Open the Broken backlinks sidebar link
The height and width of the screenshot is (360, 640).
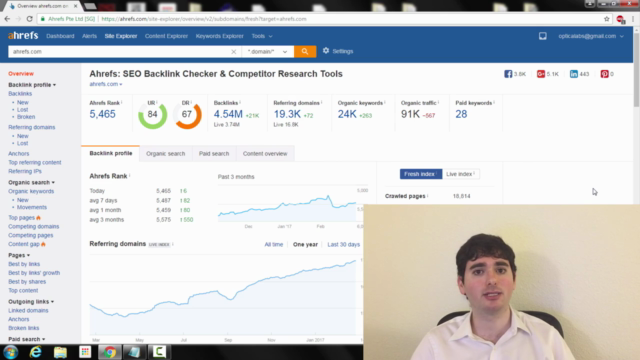click(26, 117)
